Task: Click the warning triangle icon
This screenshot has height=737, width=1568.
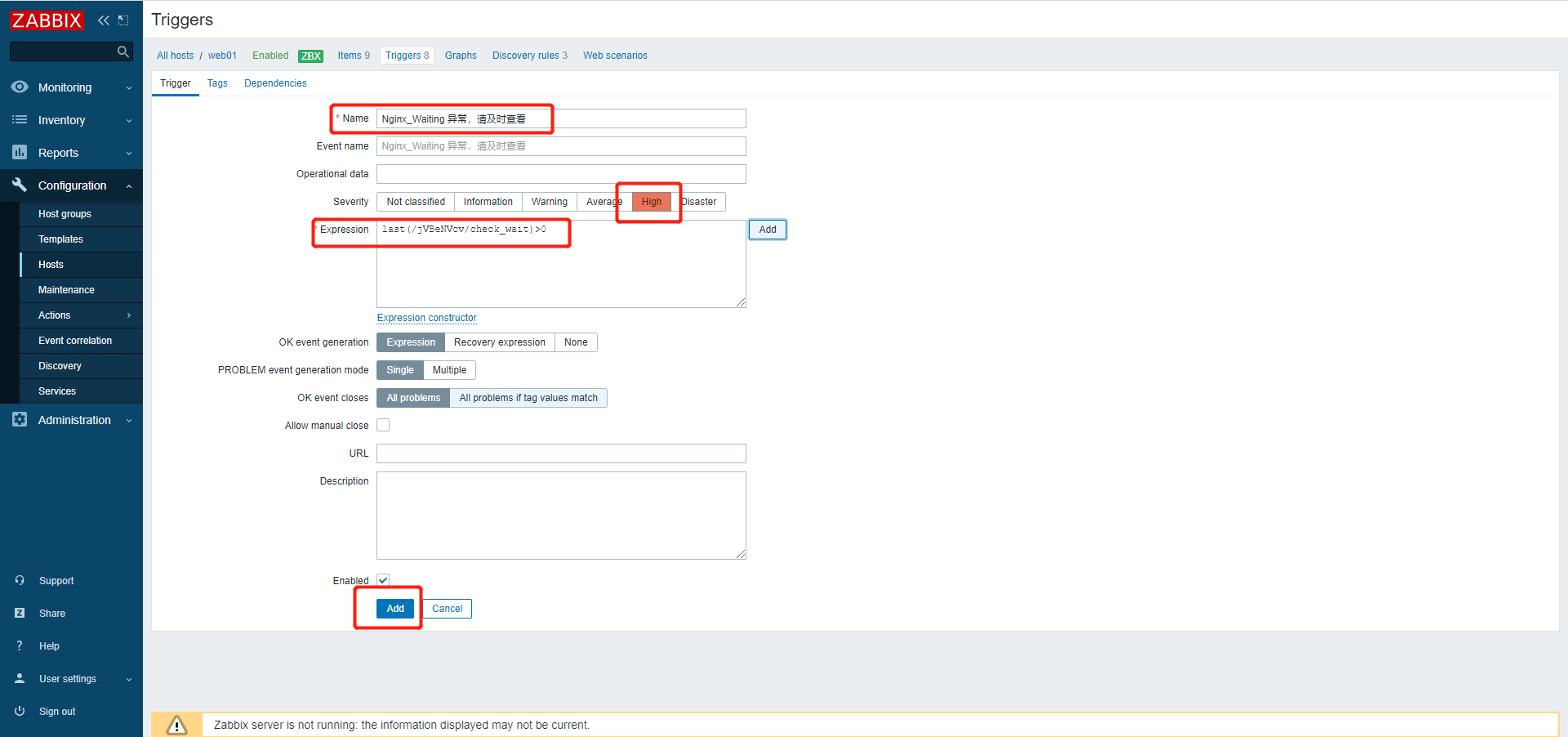Action: pyautogui.click(x=176, y=725)
